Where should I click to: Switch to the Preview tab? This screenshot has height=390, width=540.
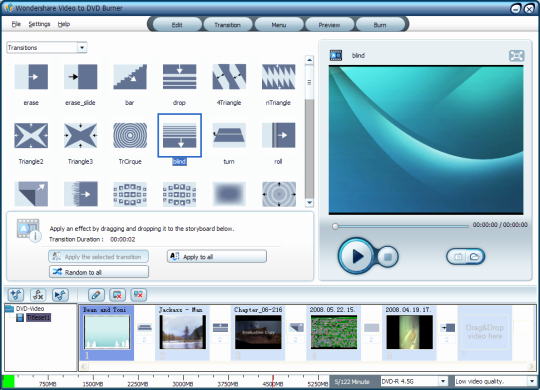tap(329, 25)
